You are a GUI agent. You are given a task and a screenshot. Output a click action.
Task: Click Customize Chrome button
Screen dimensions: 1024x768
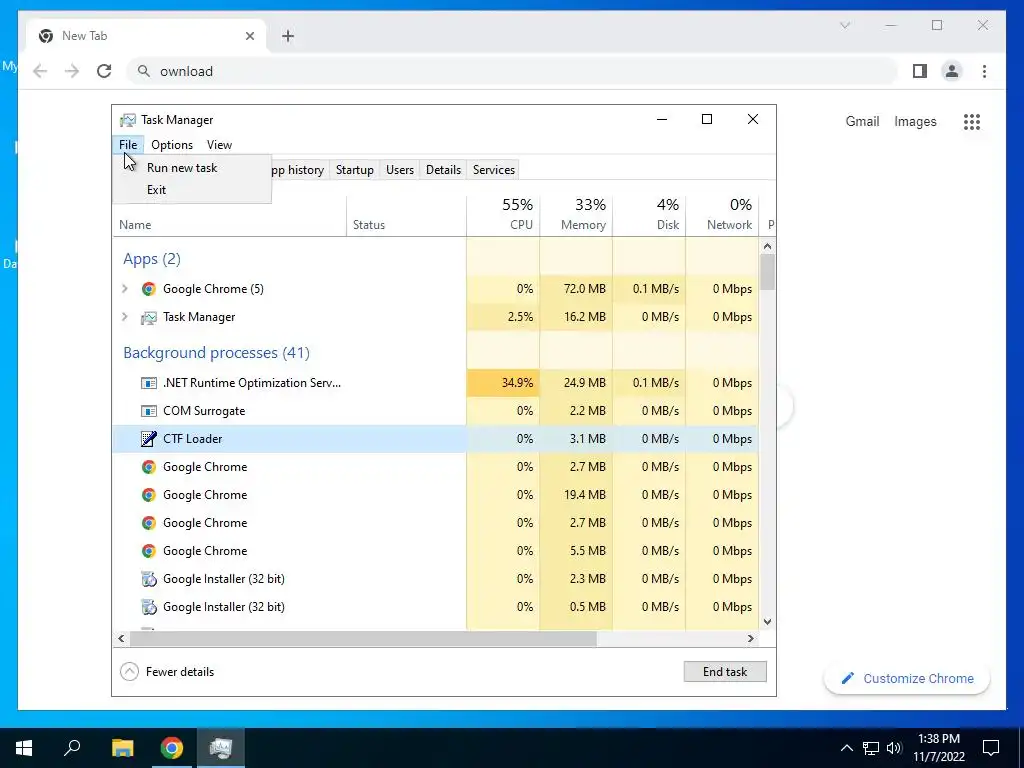(907, 679)
